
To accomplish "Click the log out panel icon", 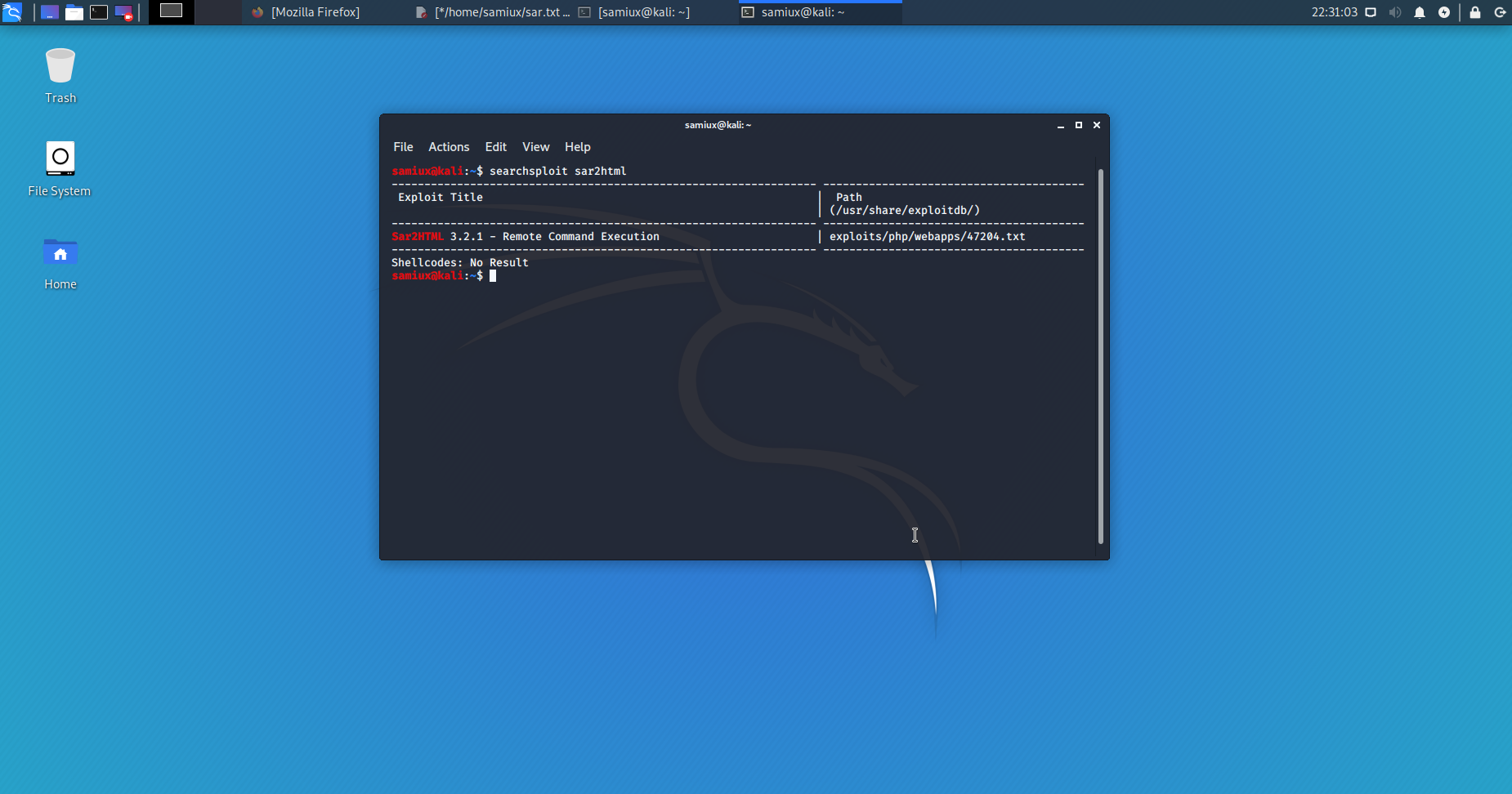I will pyautogui.click(x=1500, y=12).
